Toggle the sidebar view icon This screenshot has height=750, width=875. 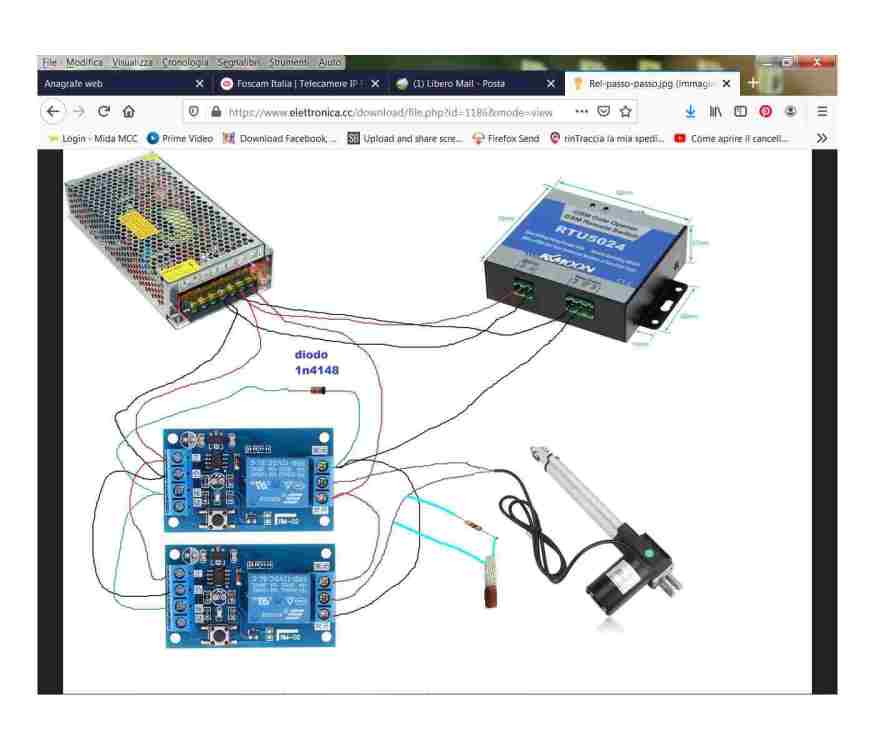click(x=741, y=112)
